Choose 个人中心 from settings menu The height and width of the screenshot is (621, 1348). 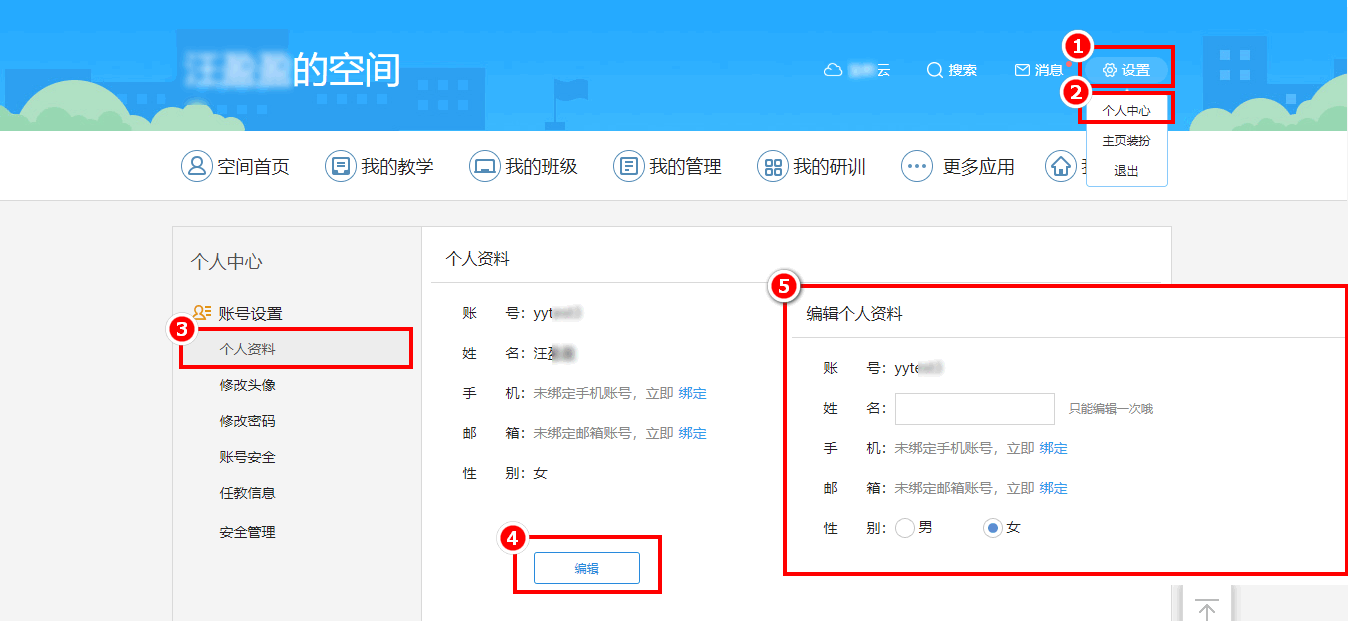click(1126, 111)
